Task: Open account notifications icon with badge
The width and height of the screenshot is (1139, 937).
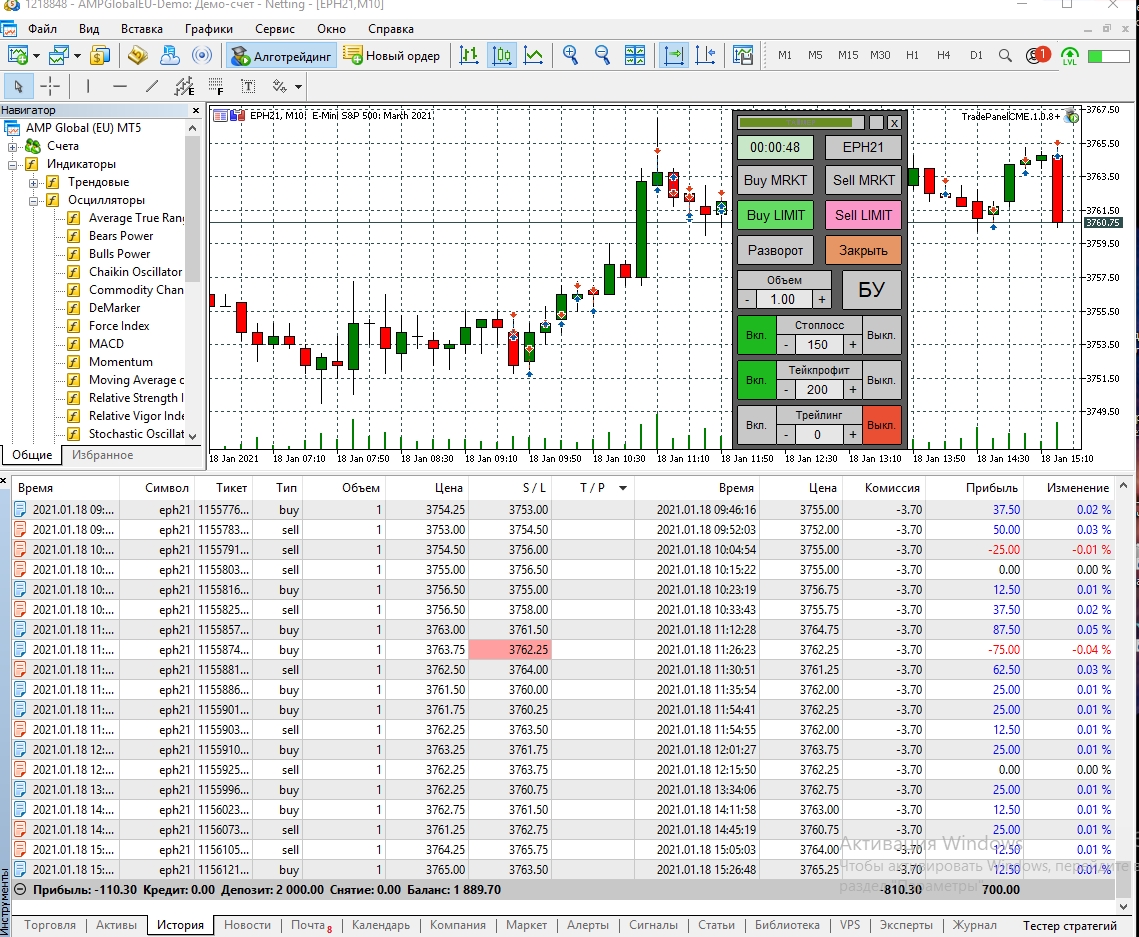Action: tap(1037, 55)
